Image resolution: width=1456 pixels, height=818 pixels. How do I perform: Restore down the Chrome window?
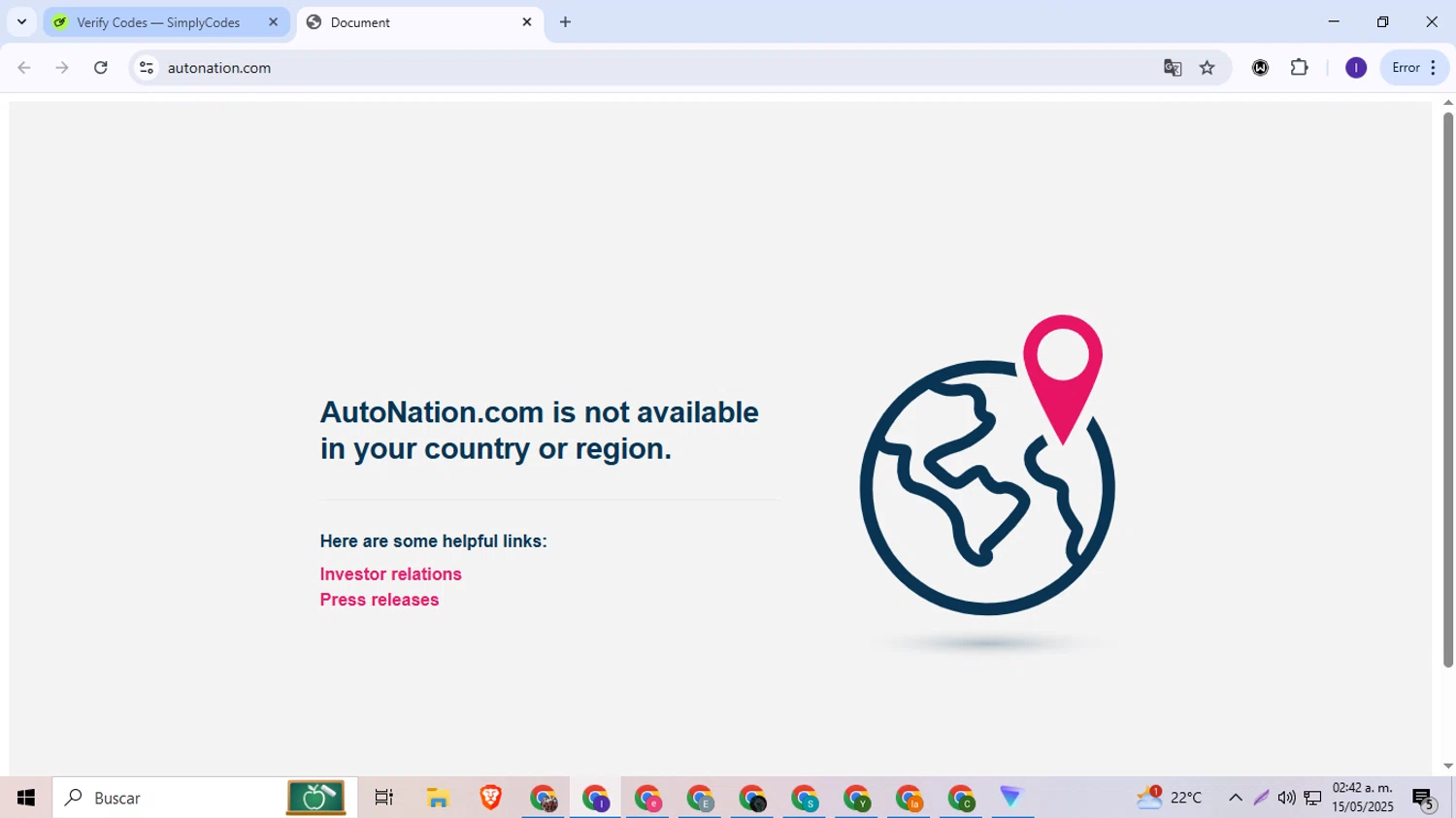click(x=1383, y=21)
